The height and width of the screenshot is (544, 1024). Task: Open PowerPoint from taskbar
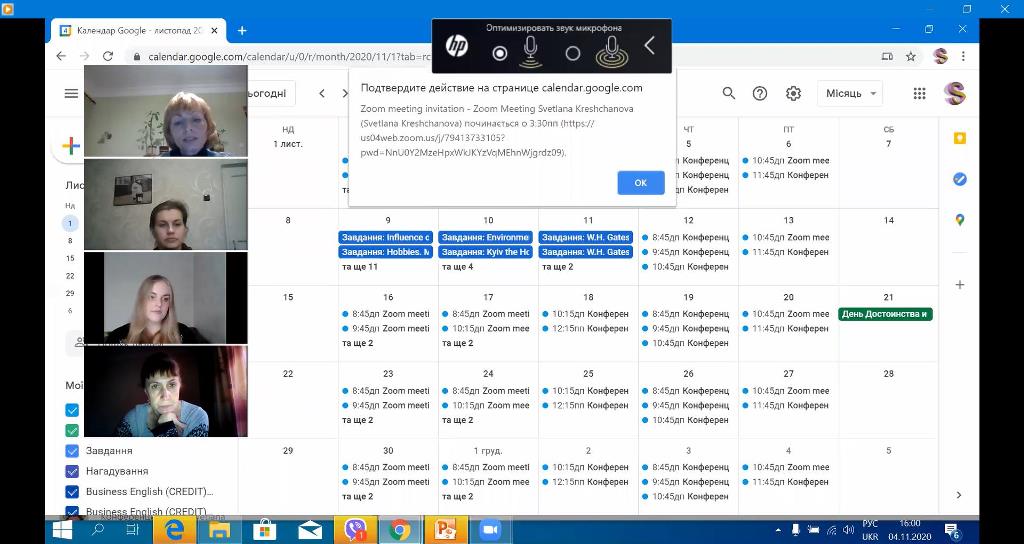tap(445, 530)
